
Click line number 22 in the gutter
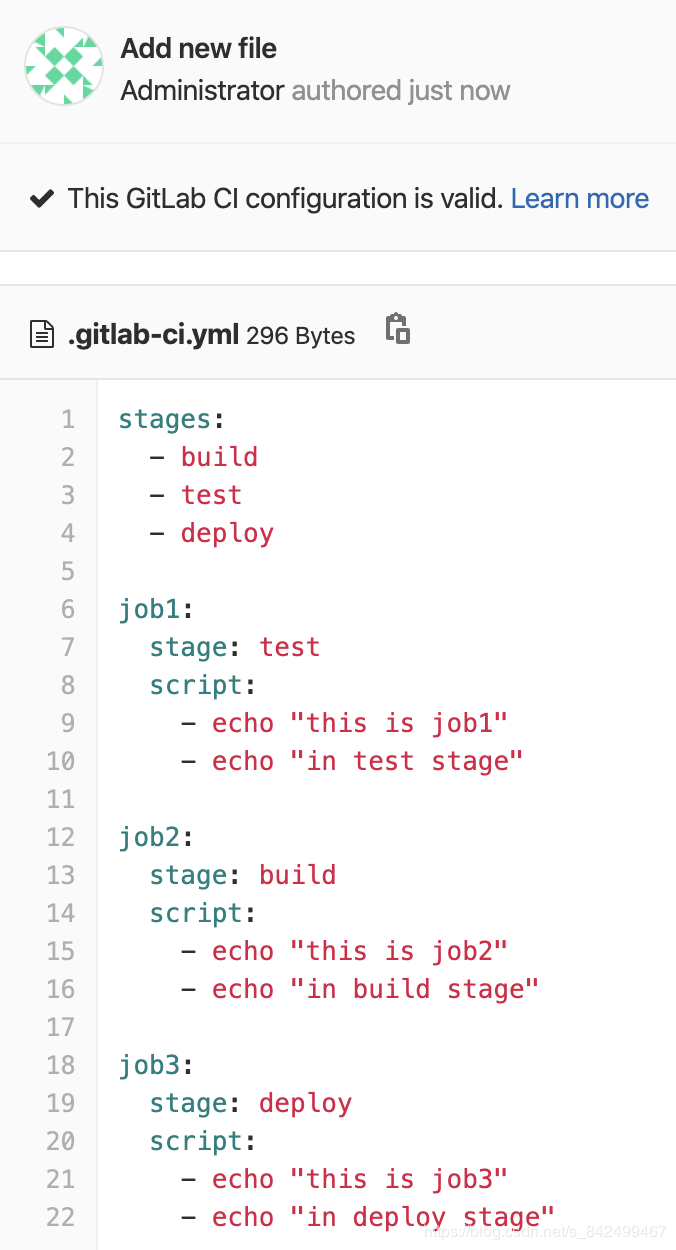pyautogui.click(x=61, y=1217)
